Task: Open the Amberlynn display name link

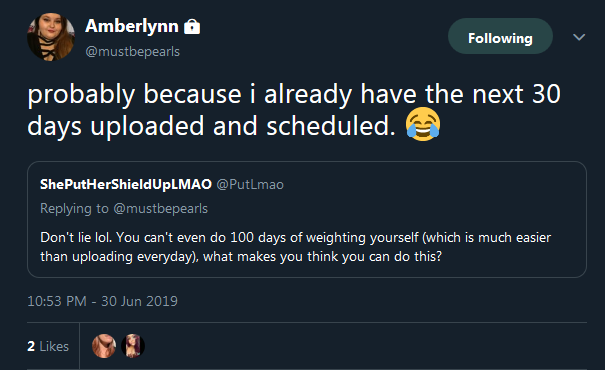Action: (132, 27)
